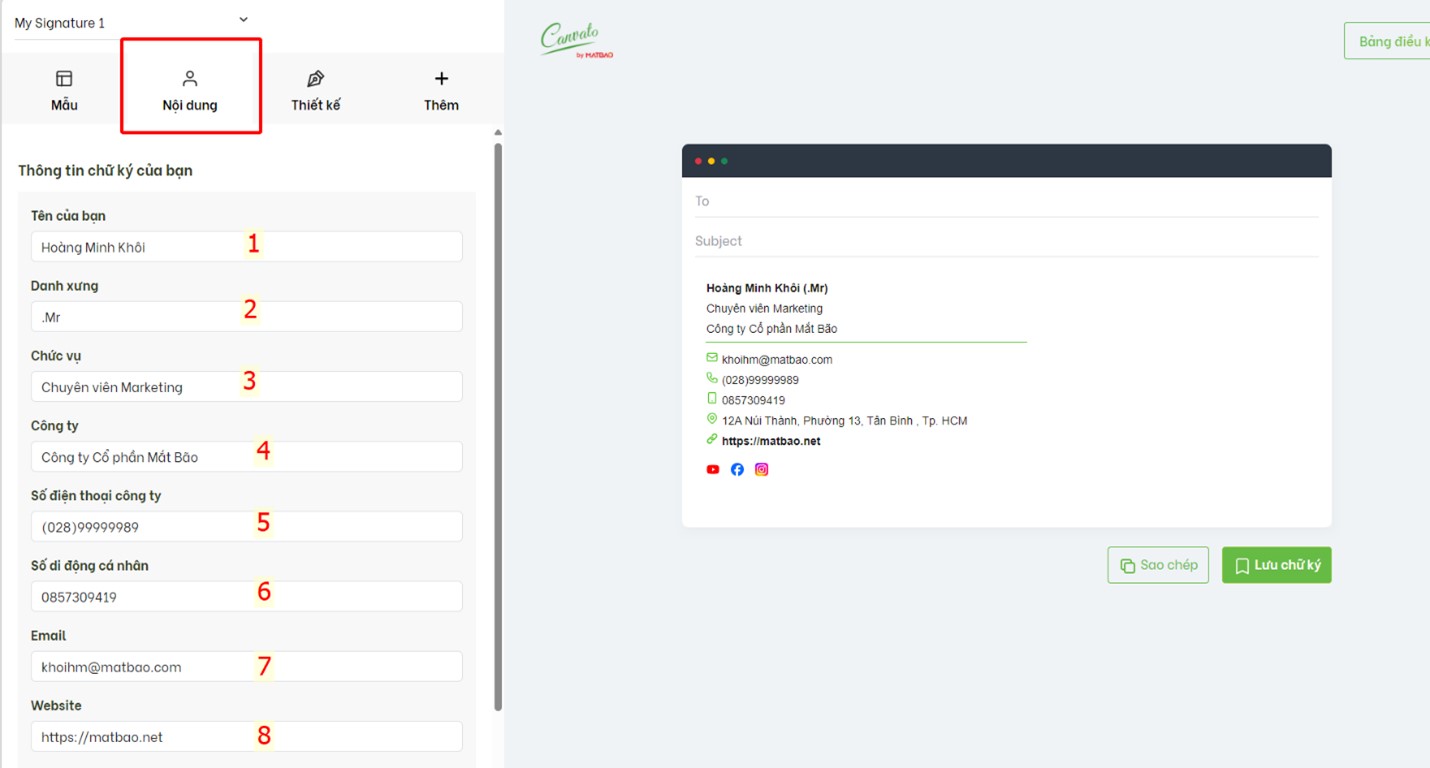This screenshot has width=1430, height=768.
Task: Click the Tên của bạn input field
Action: (x=246, y=247)
